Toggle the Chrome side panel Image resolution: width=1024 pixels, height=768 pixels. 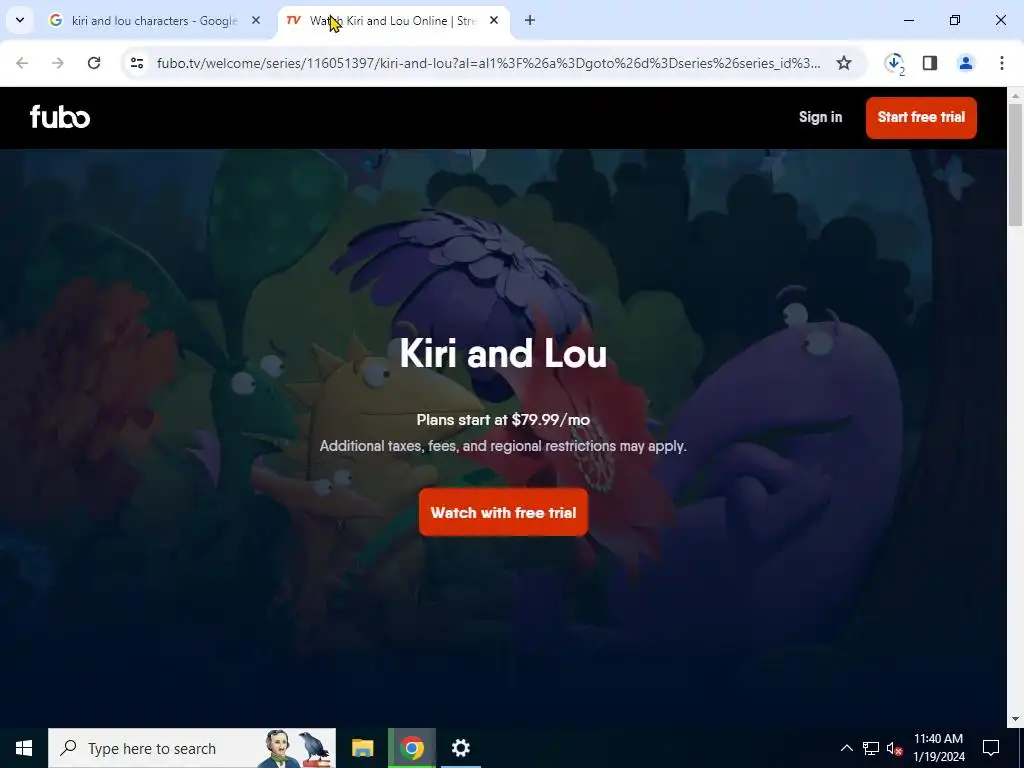coord(930,63)
